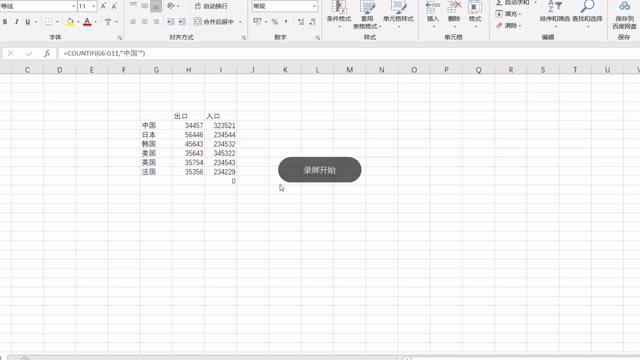Select column G header

click(x=156, y=70)
